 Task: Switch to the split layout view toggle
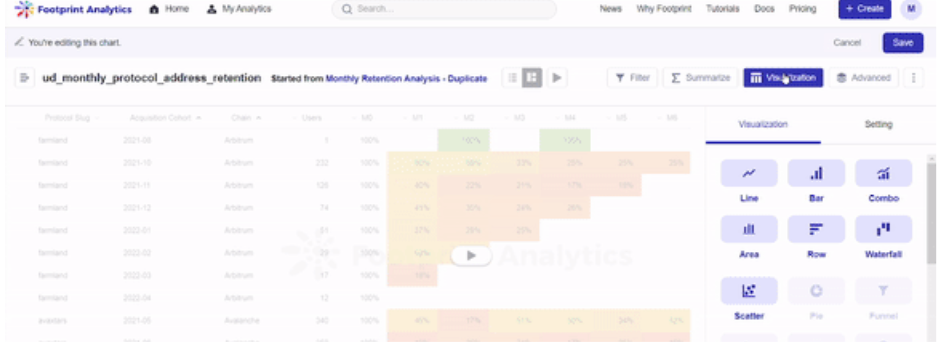532,78
